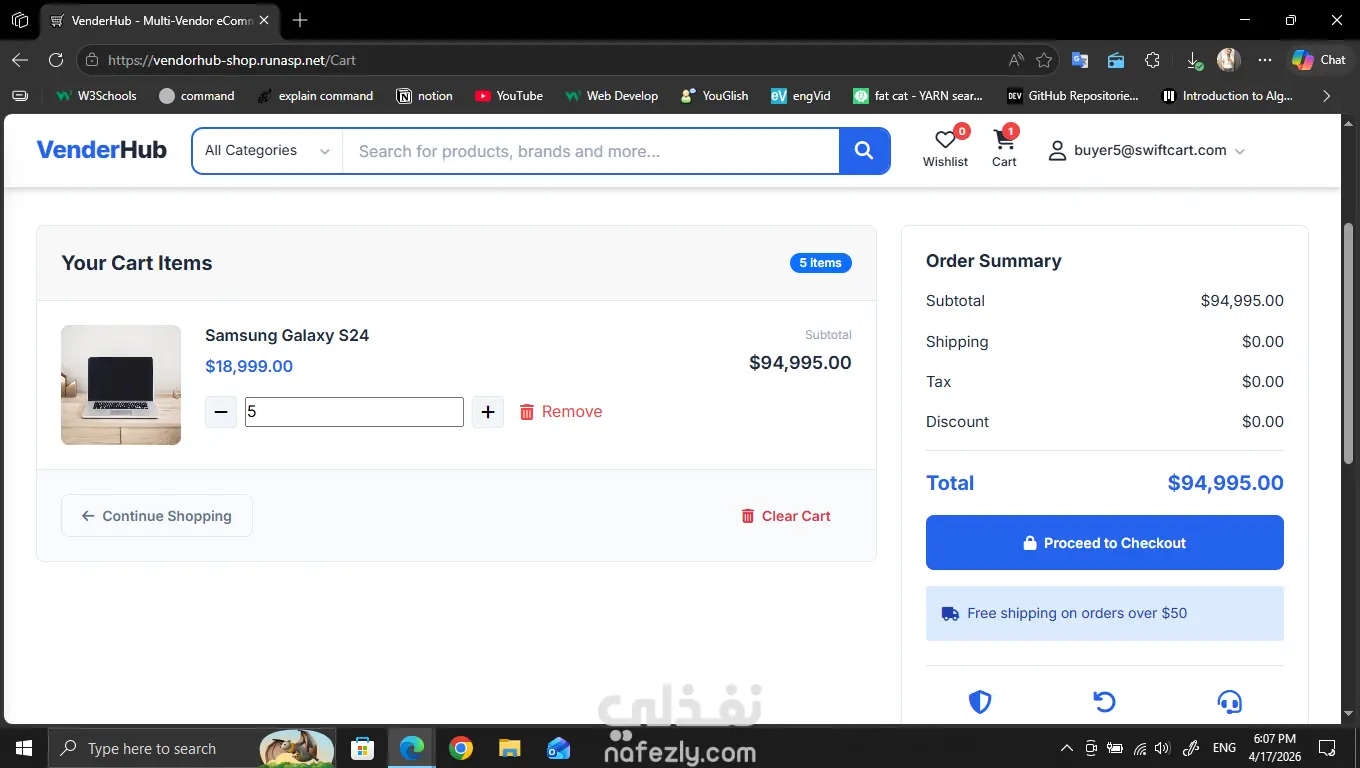The image size is (1360, 768).
Task: Remove the Samsung Galaxy S24 from cart
Action: tap(561, 412)
